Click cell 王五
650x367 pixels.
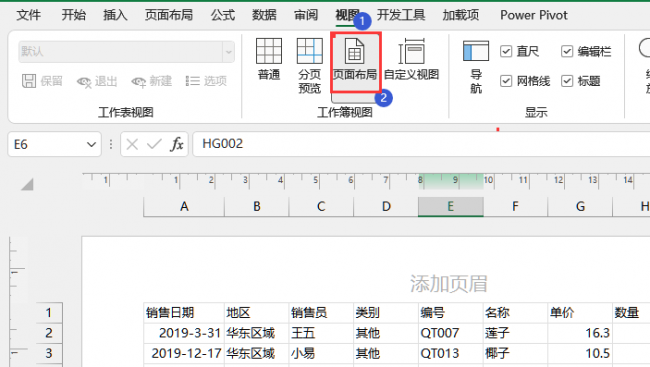click(321, 333)
